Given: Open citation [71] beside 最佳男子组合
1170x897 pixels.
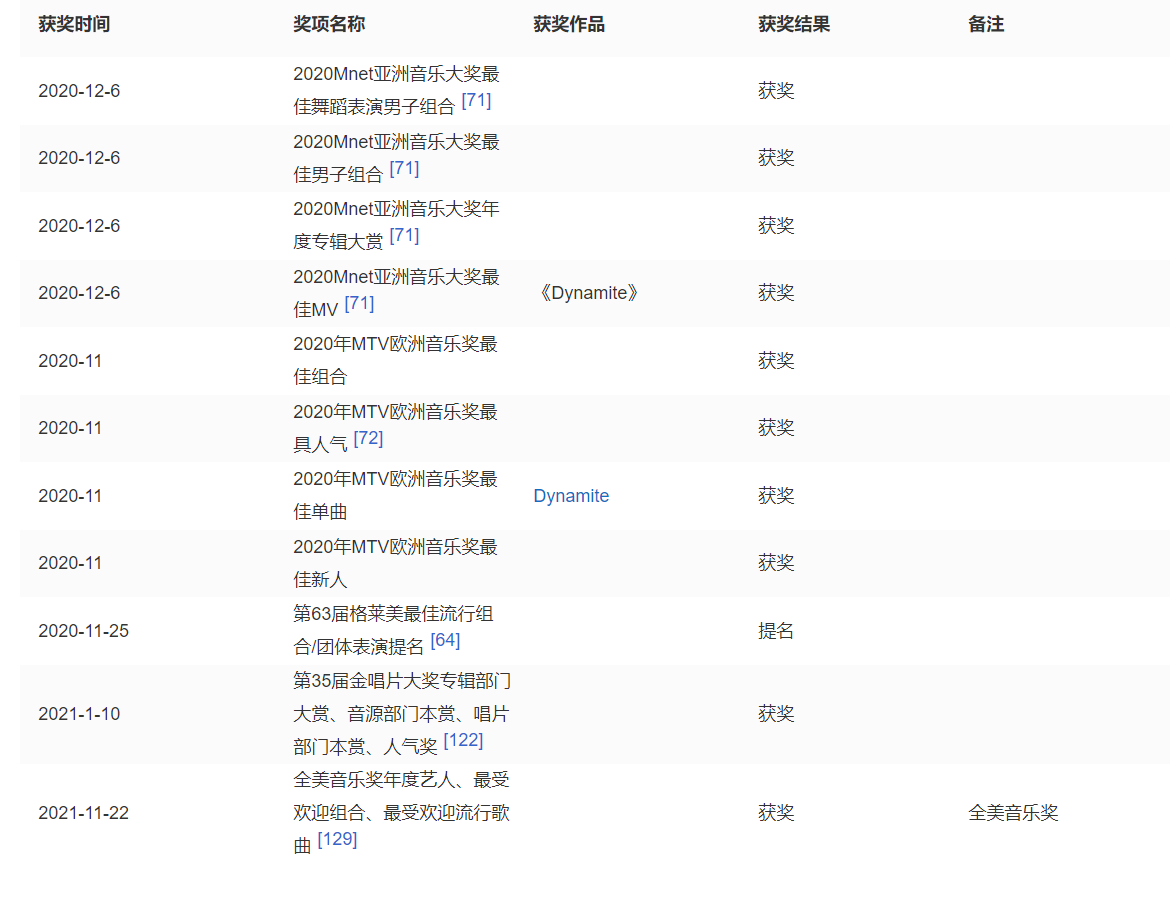Looking at the screenshot, I should [x=404, y=169].
